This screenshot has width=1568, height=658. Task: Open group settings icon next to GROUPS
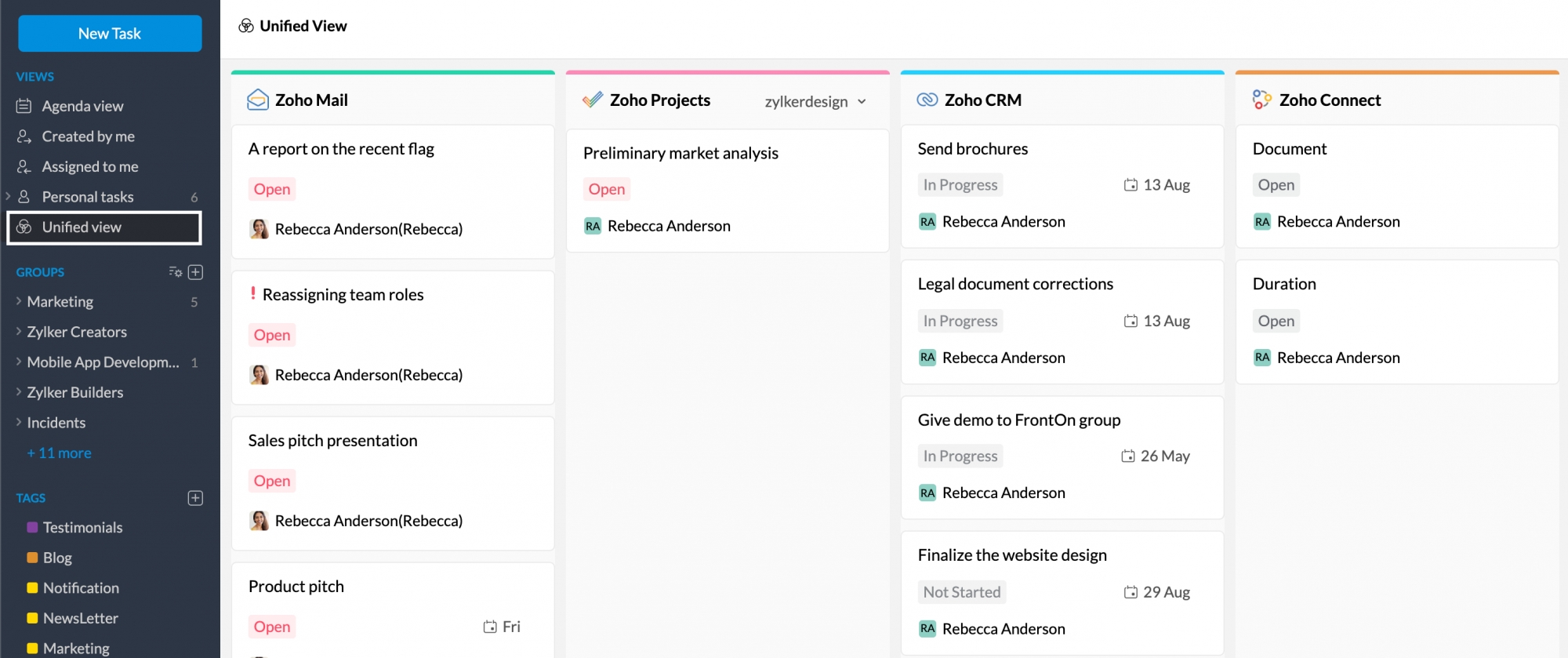pos(176,272)
